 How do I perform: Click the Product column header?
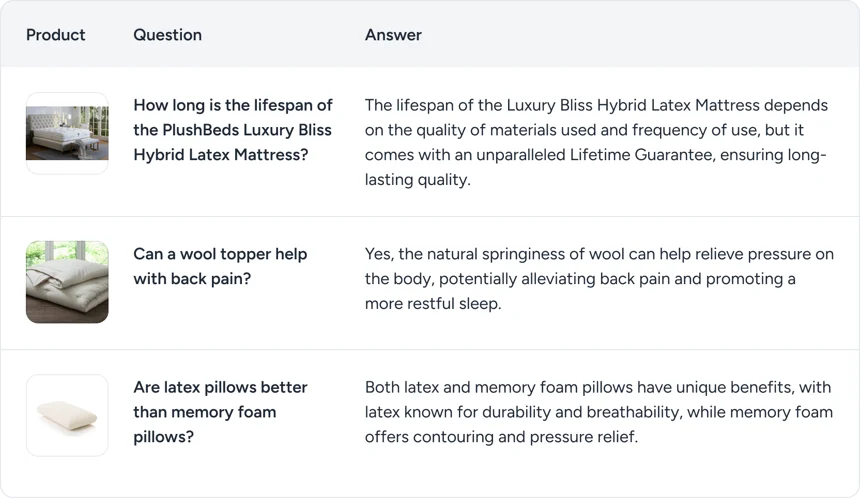coord(55,35)
